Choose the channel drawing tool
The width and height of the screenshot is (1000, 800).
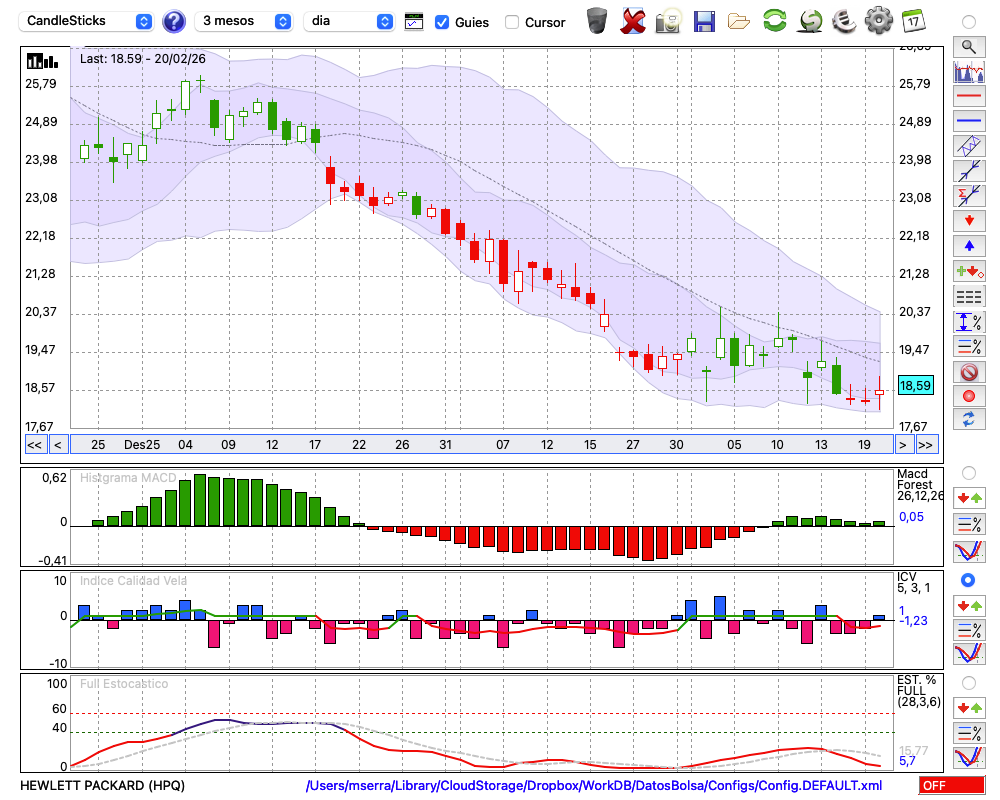coord(968,146)
